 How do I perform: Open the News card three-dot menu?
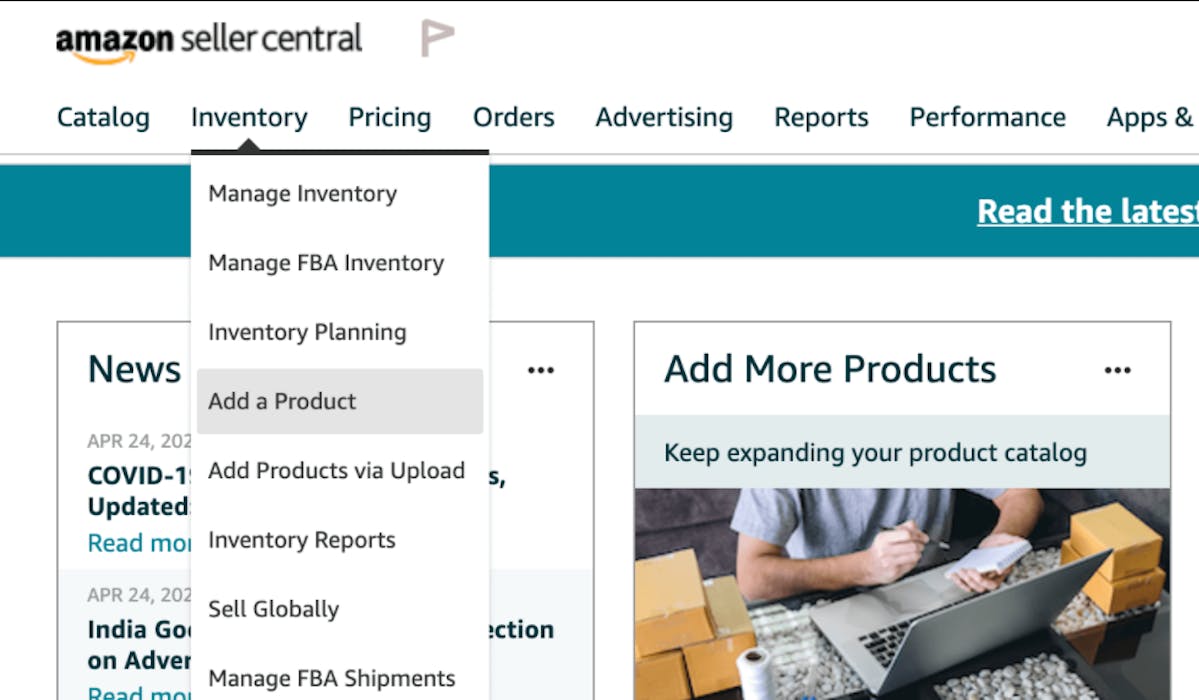541,370
